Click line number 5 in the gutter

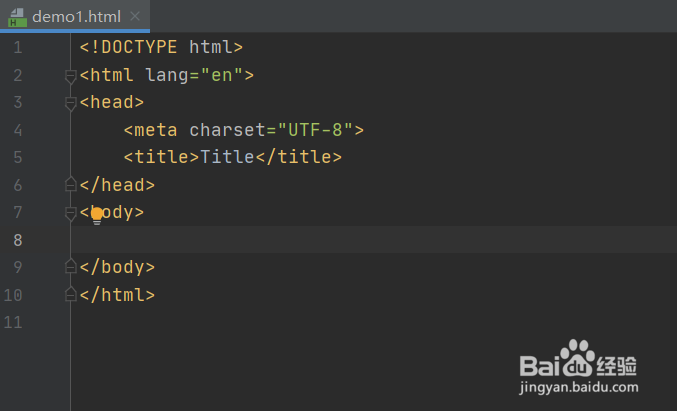point(18,157)
